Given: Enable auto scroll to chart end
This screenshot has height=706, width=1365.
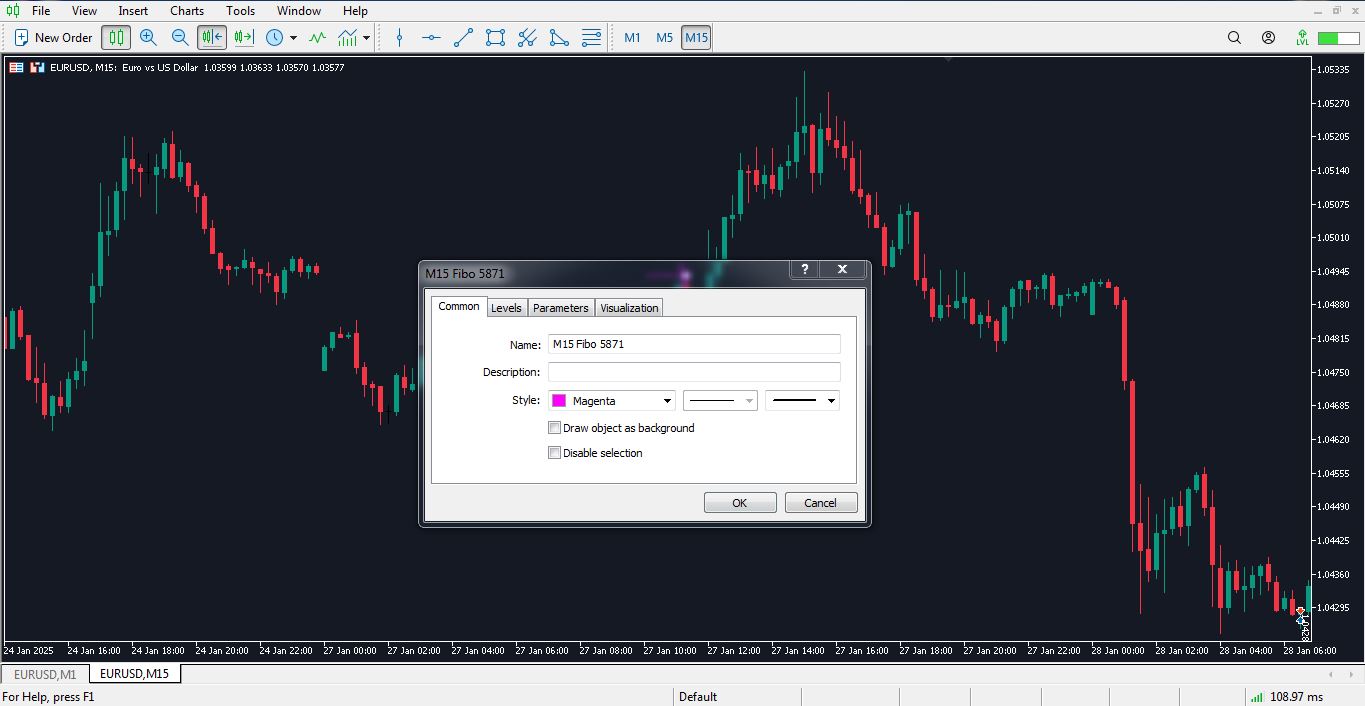Looking at the screenshot, I should point(211,37).
